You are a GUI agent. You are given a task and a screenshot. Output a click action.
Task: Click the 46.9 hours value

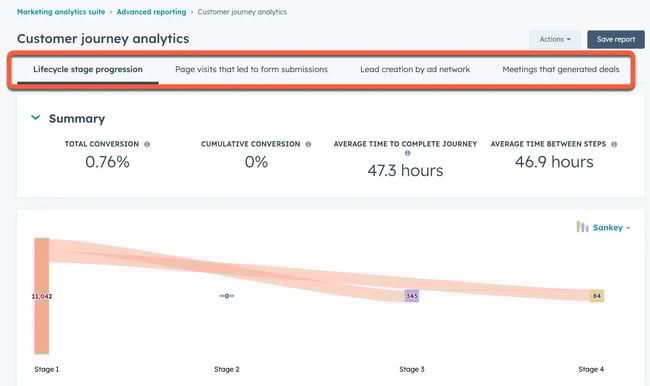pyautogui.click(x=554, y=162)
